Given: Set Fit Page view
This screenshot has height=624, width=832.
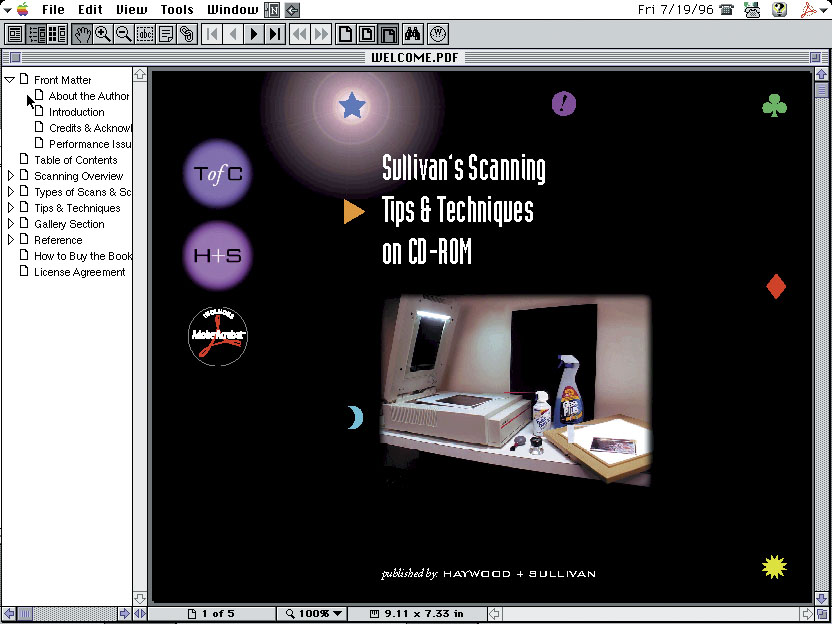Looking at the screenshot, I should click(367, 34).
